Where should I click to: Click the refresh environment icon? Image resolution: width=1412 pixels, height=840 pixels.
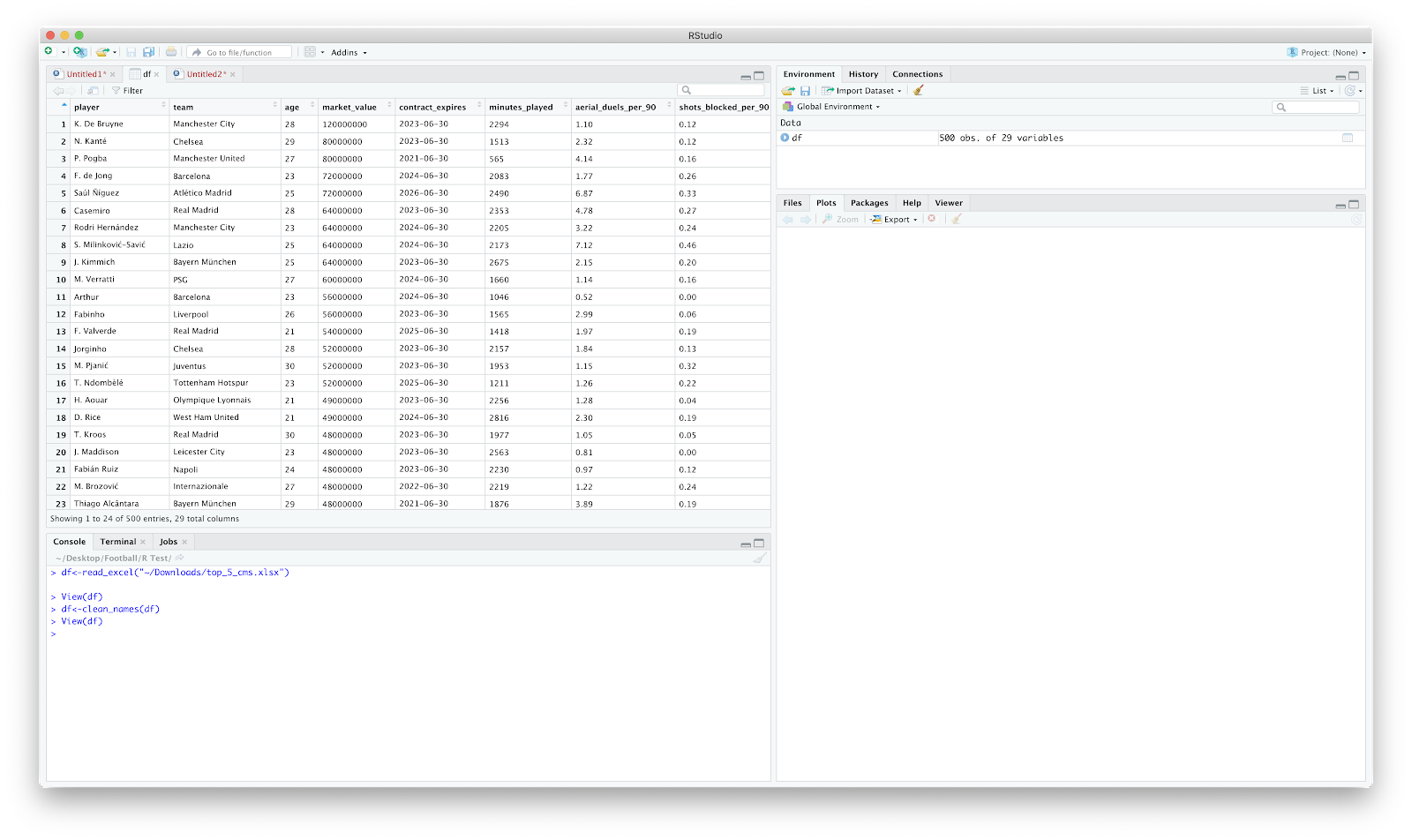(1349, 90)
